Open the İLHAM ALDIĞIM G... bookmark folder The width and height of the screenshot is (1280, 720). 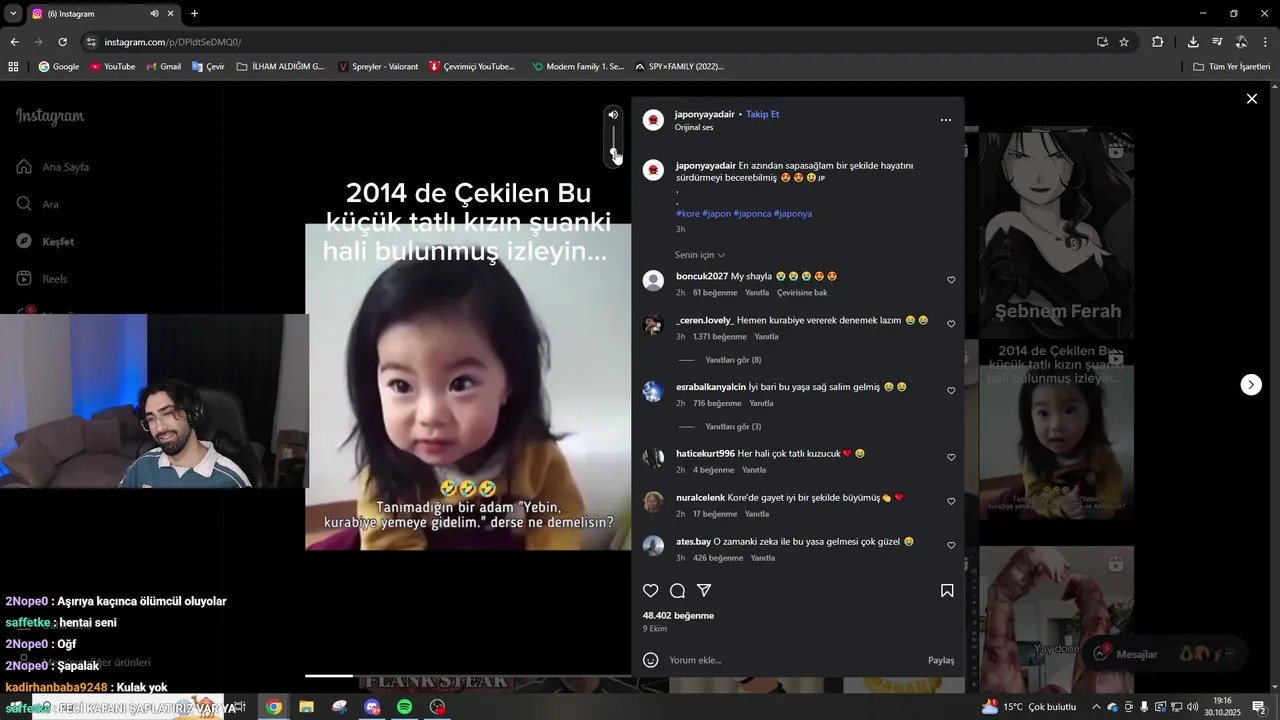pos(280,67)
